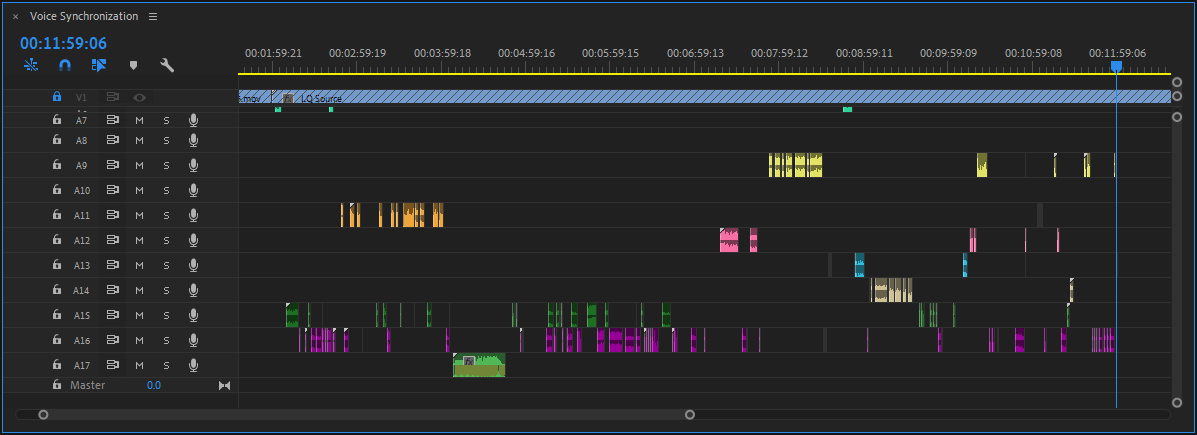Toggle sync lock for A12
The image size is (1197, 435).
(113, 240)
